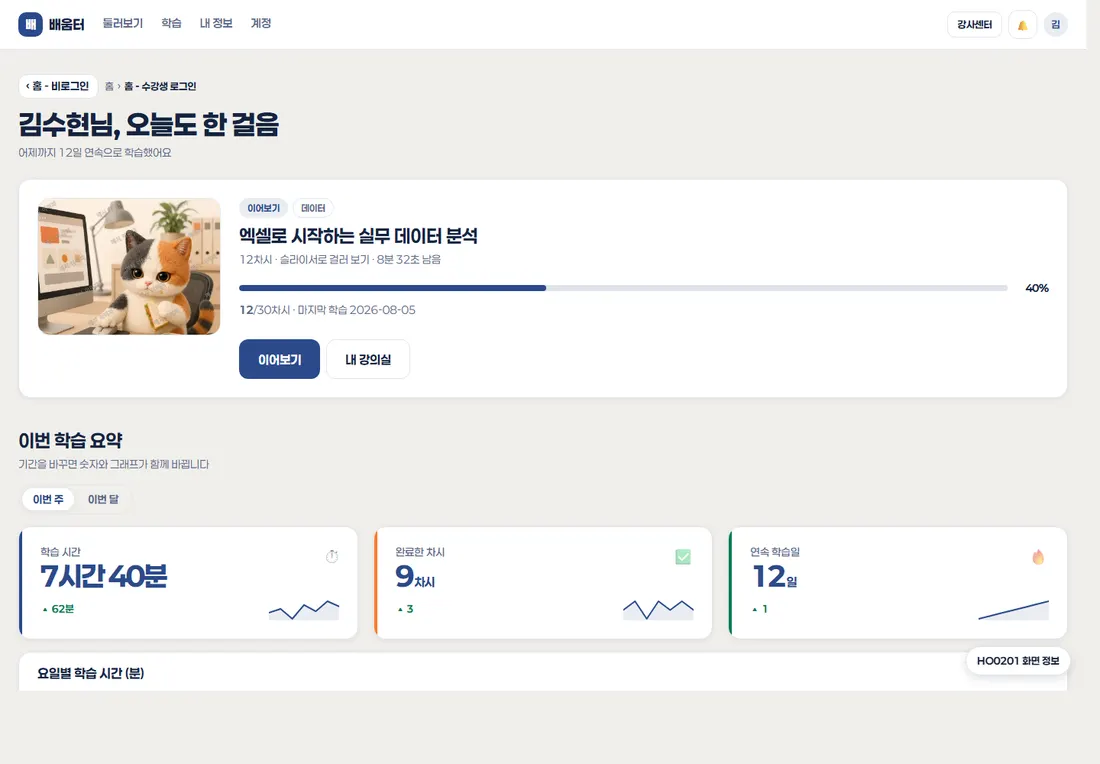The image size is (1100, 764).
Task: Click the 학습 시간 sparkline chart
Action: click(x=304, y=610)
